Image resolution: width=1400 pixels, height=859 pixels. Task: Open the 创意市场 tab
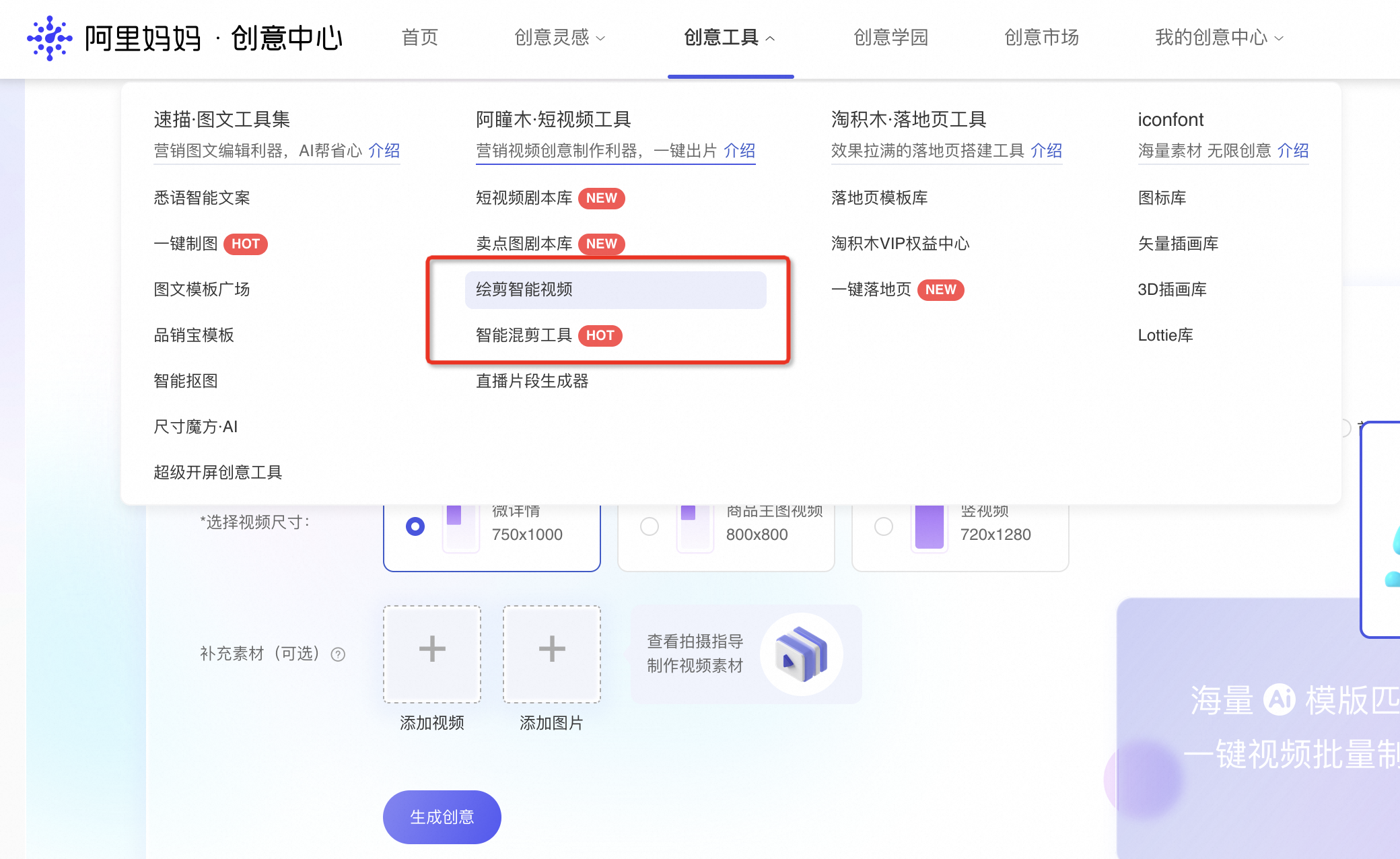pos(1042,37)
